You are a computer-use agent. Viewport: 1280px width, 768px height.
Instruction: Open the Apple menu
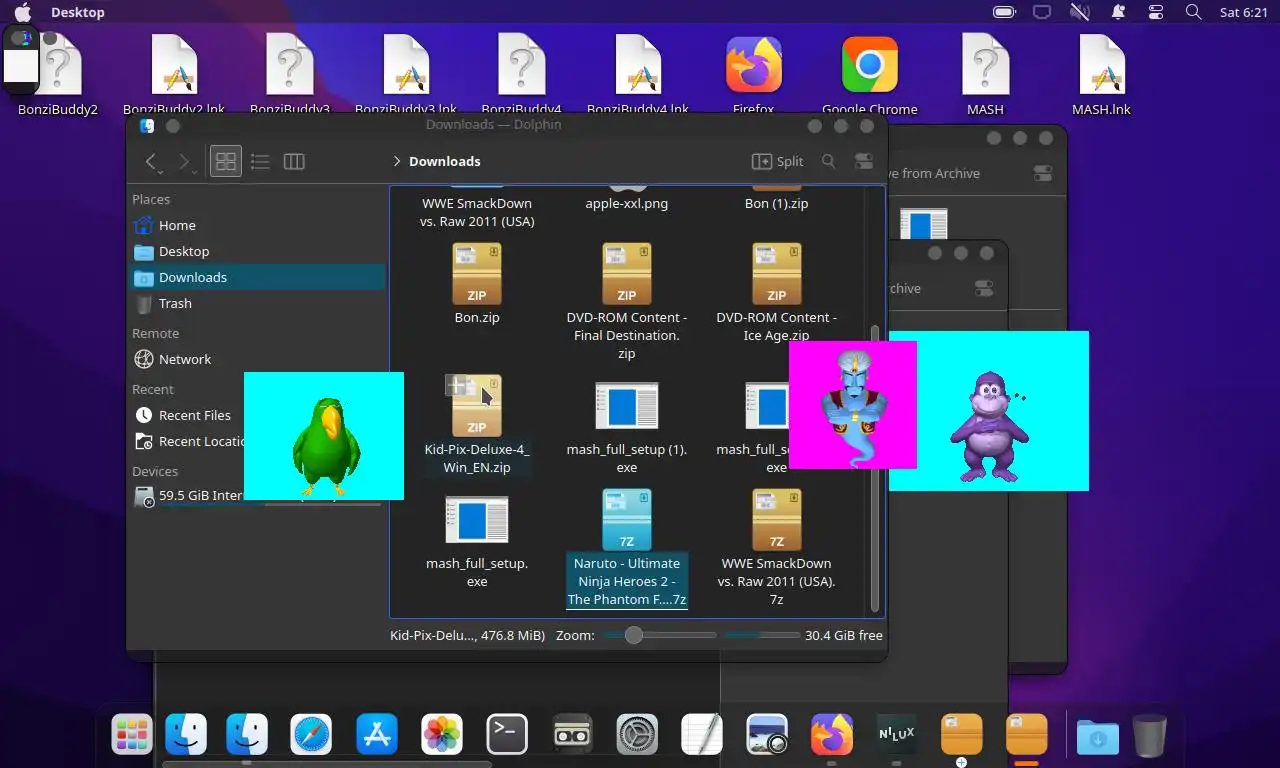[x=22, y=12]
